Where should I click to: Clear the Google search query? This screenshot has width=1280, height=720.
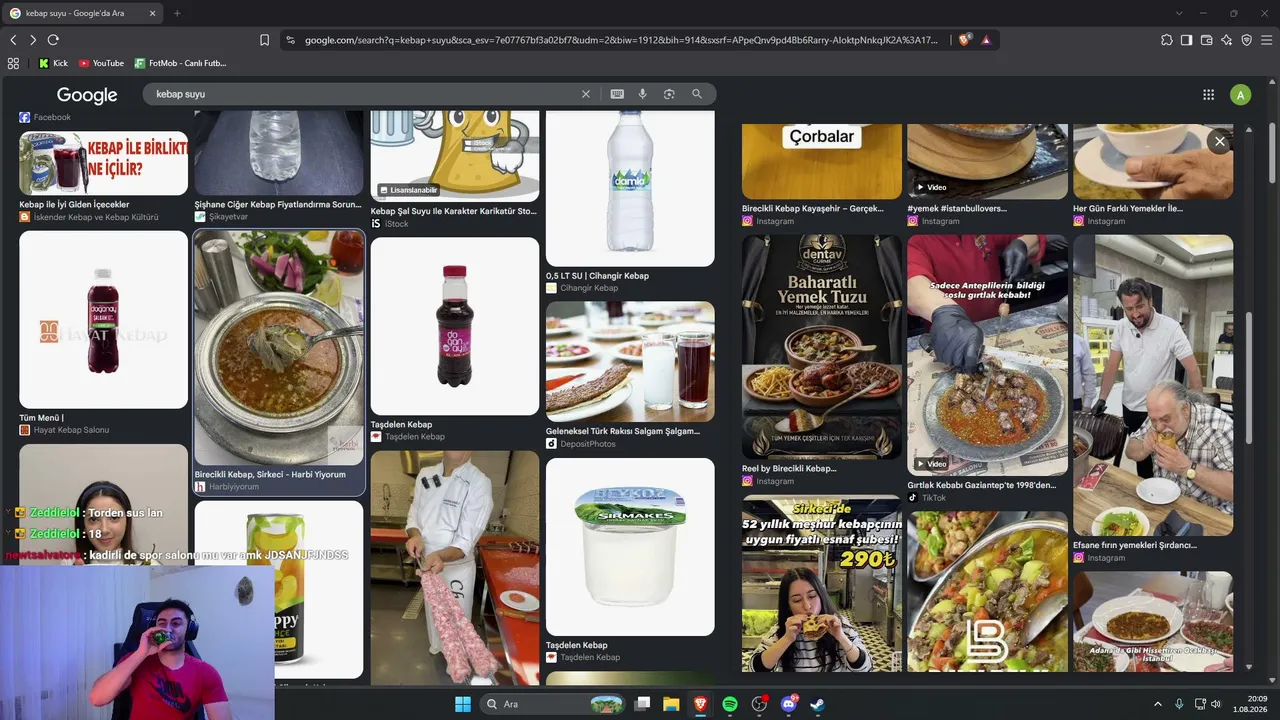(x=586, y=94)
